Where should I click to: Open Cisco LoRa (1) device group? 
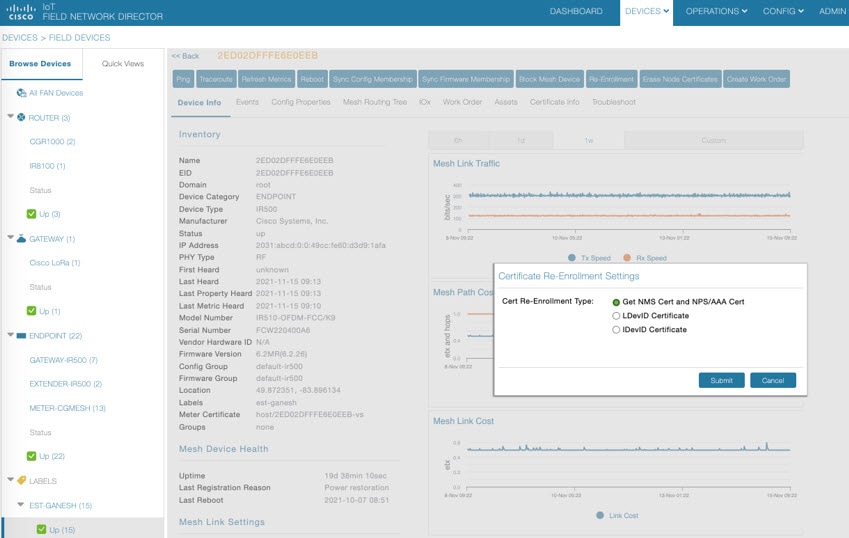55,263
